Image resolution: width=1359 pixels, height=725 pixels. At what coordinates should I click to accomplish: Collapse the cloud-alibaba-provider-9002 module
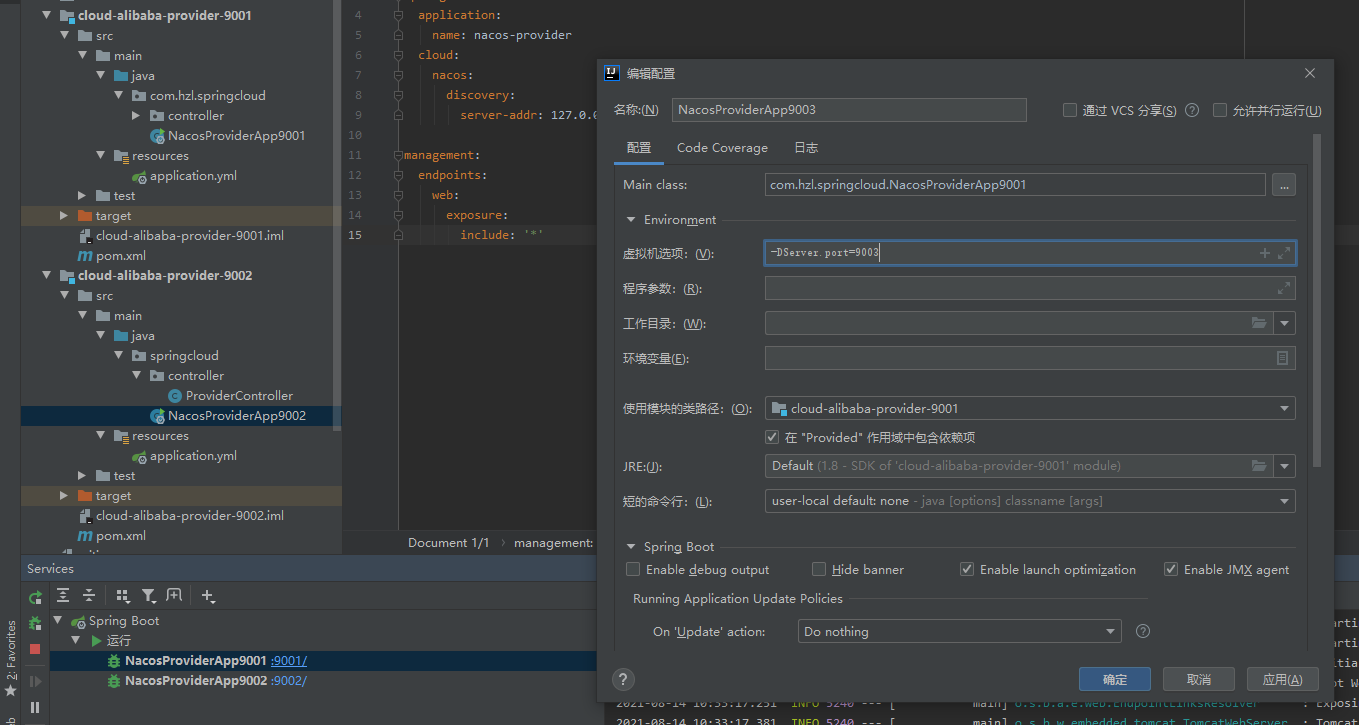[46, 276]
